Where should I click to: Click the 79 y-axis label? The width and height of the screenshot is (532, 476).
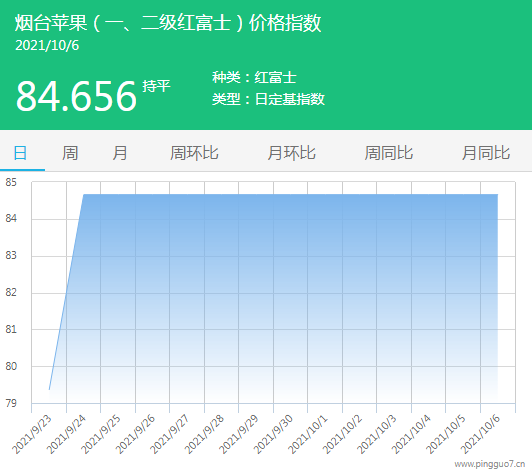11,403
